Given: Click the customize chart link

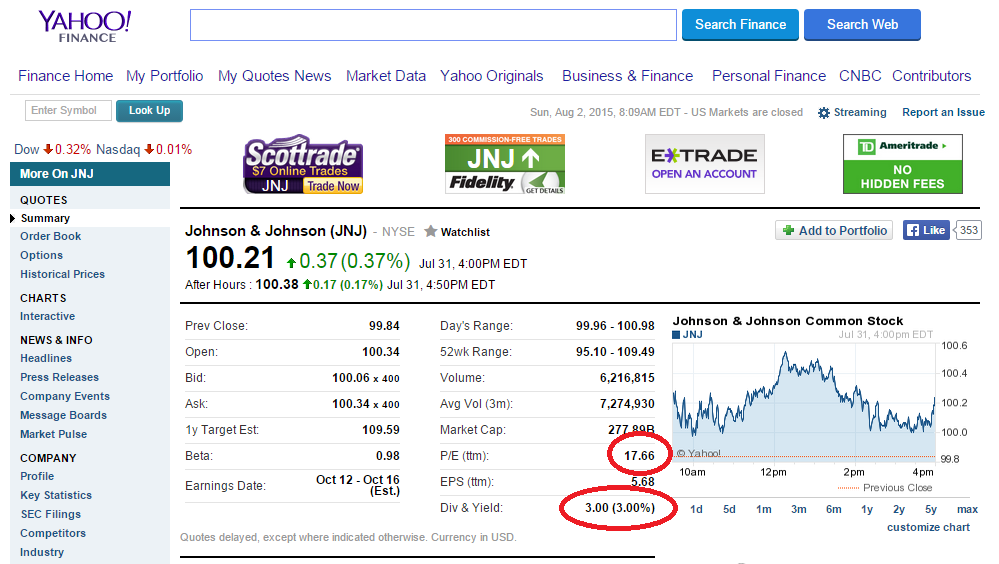Looking at the screenshot, I should click(928, 527).
